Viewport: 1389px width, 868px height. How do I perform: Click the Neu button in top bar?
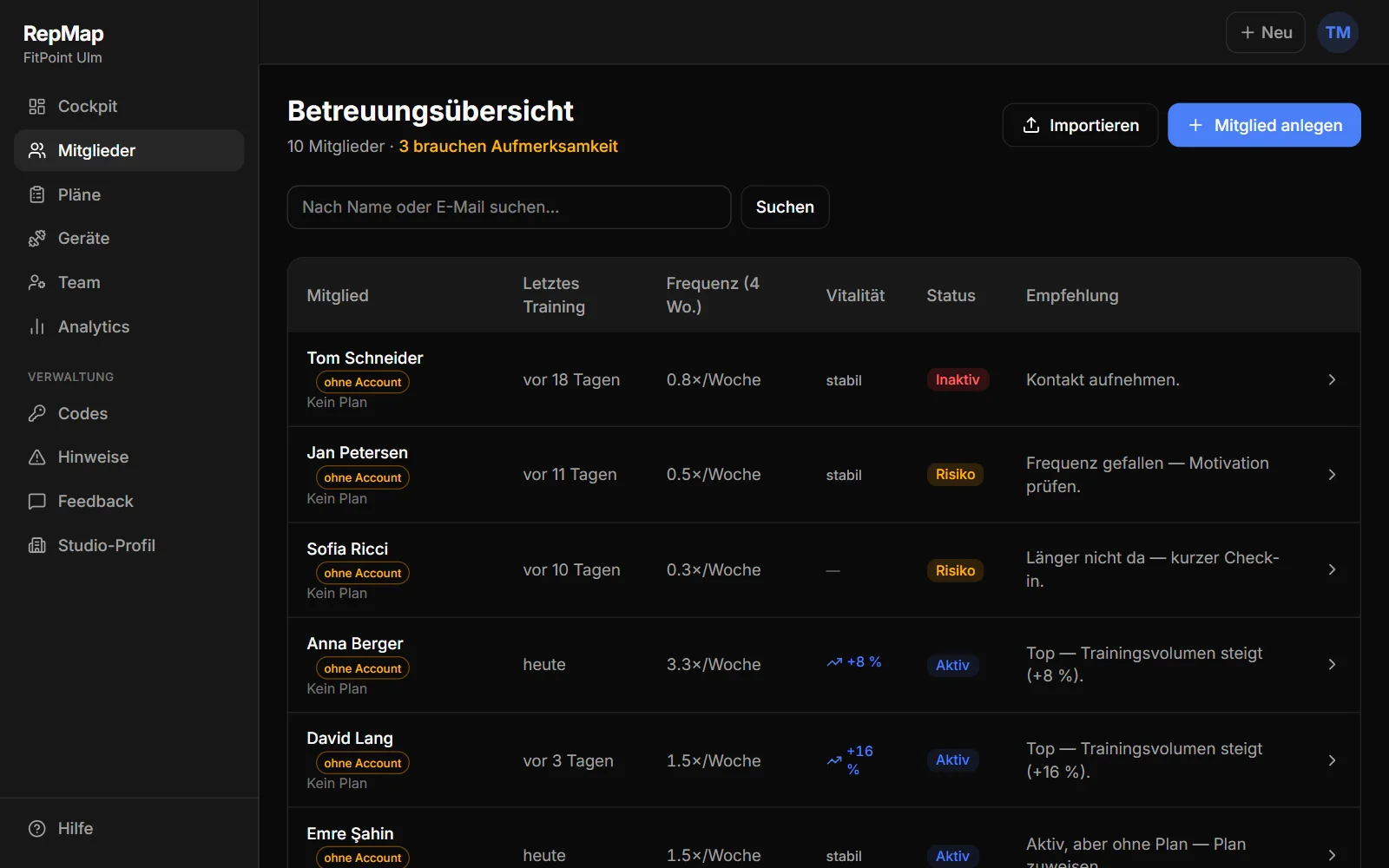[x=1266, y=32]
